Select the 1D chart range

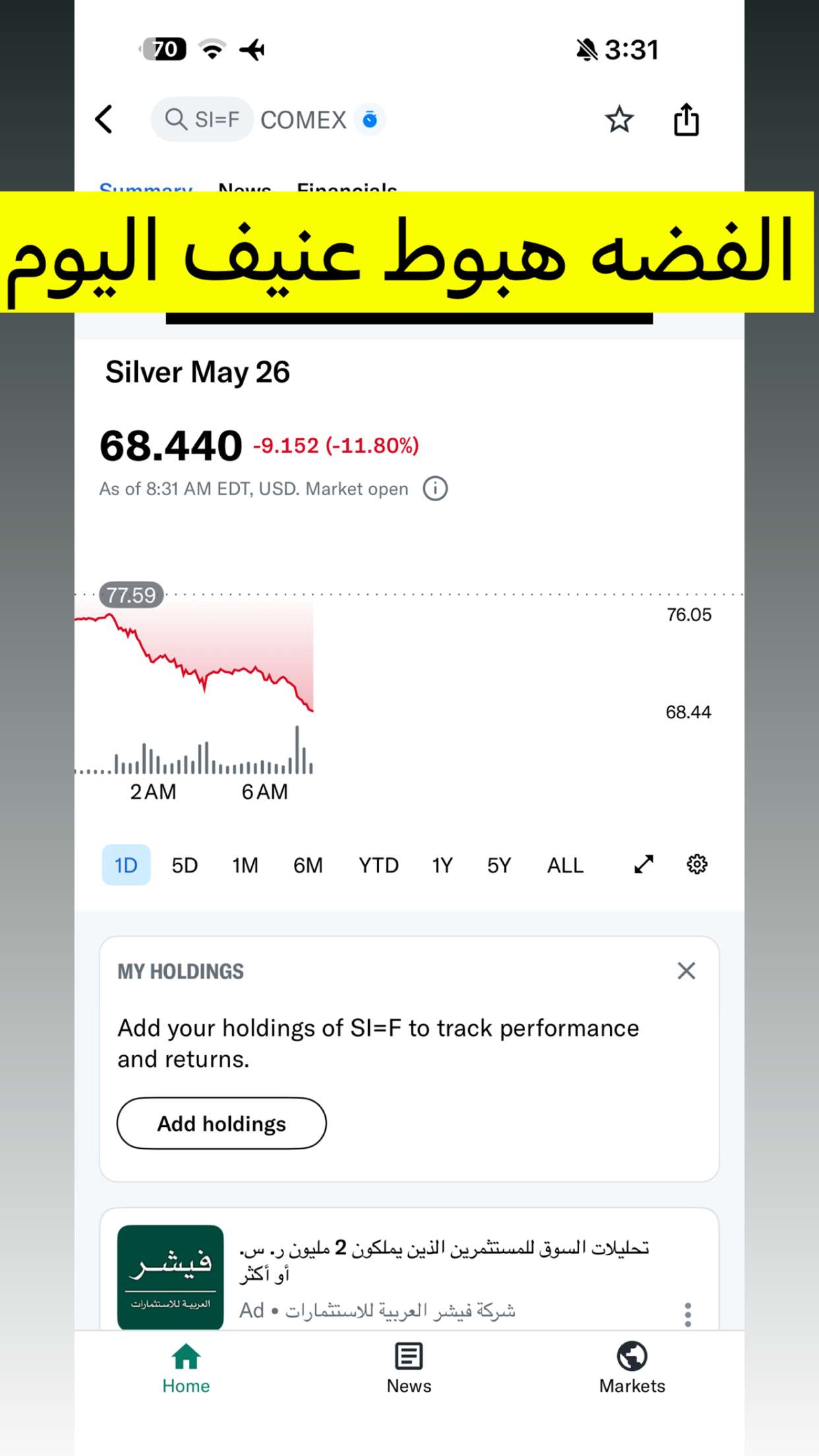126,864
